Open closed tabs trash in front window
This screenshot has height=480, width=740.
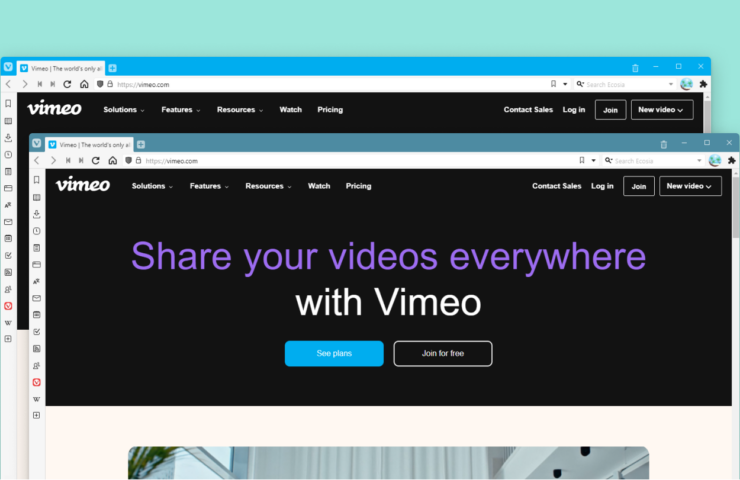click(664, 144)
